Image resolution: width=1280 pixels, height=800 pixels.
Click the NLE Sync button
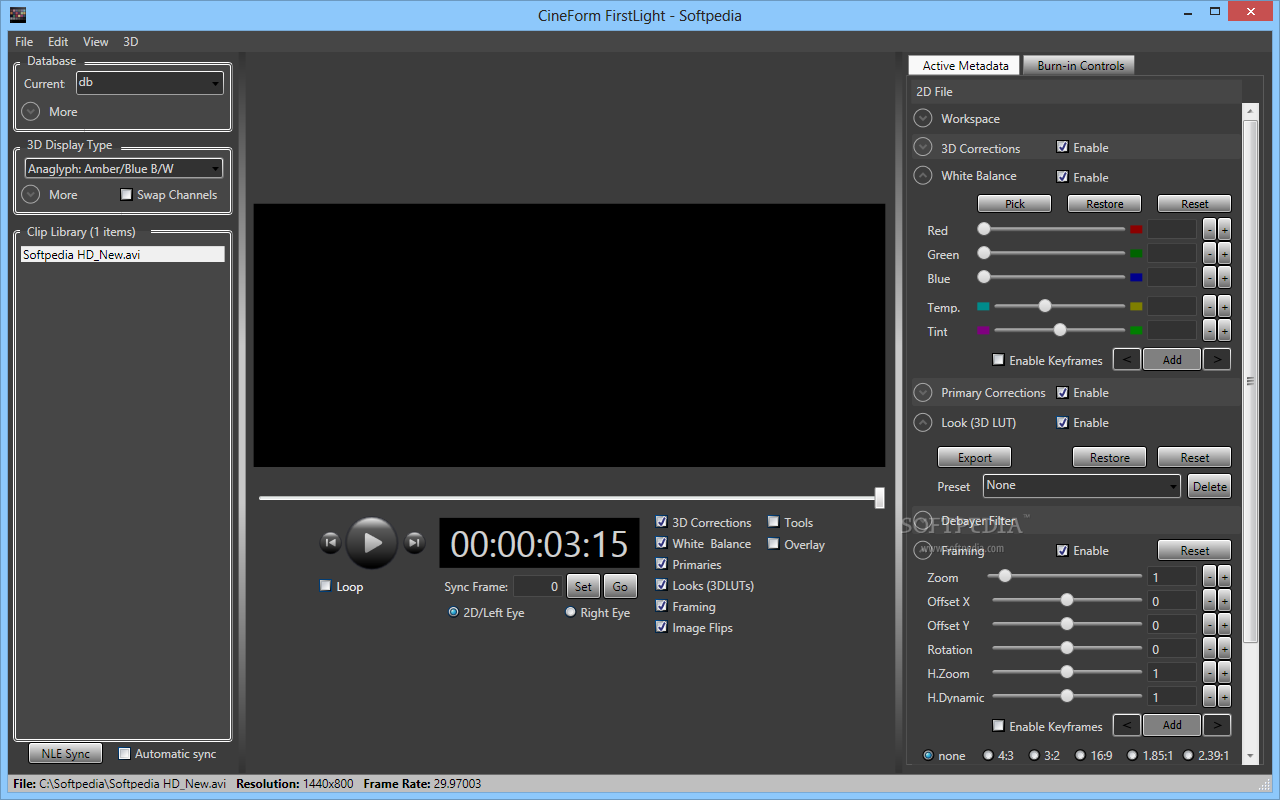tap(65, 754)
